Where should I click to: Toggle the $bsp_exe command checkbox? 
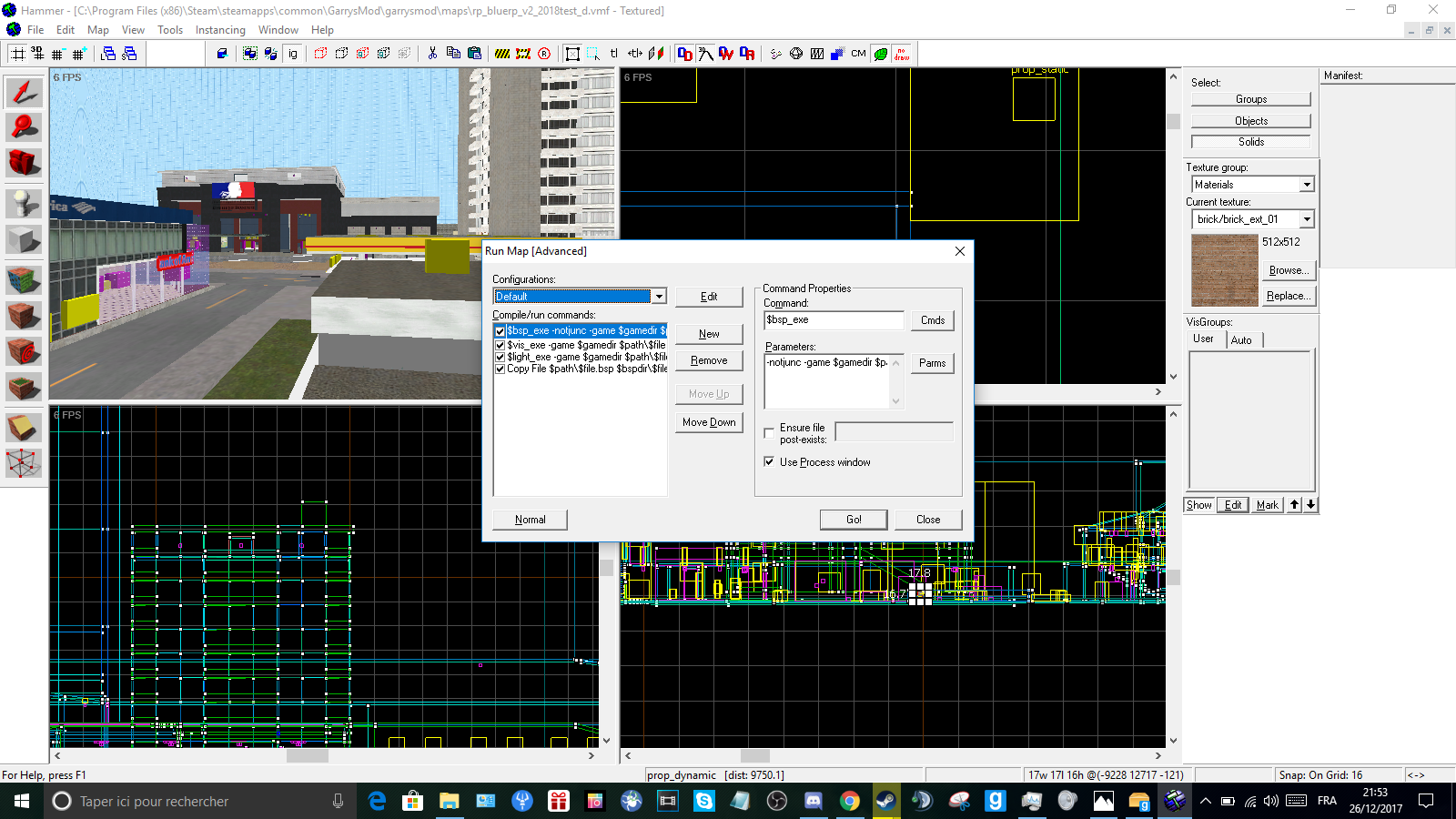(500, 331)
